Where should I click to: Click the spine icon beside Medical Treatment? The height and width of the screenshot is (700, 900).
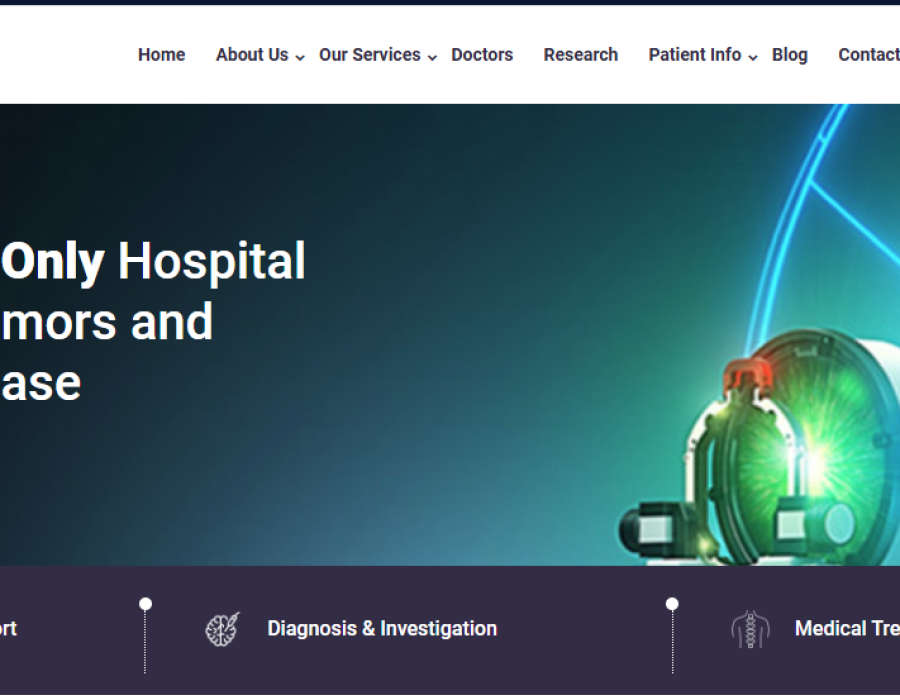click(x=750, y=629)
